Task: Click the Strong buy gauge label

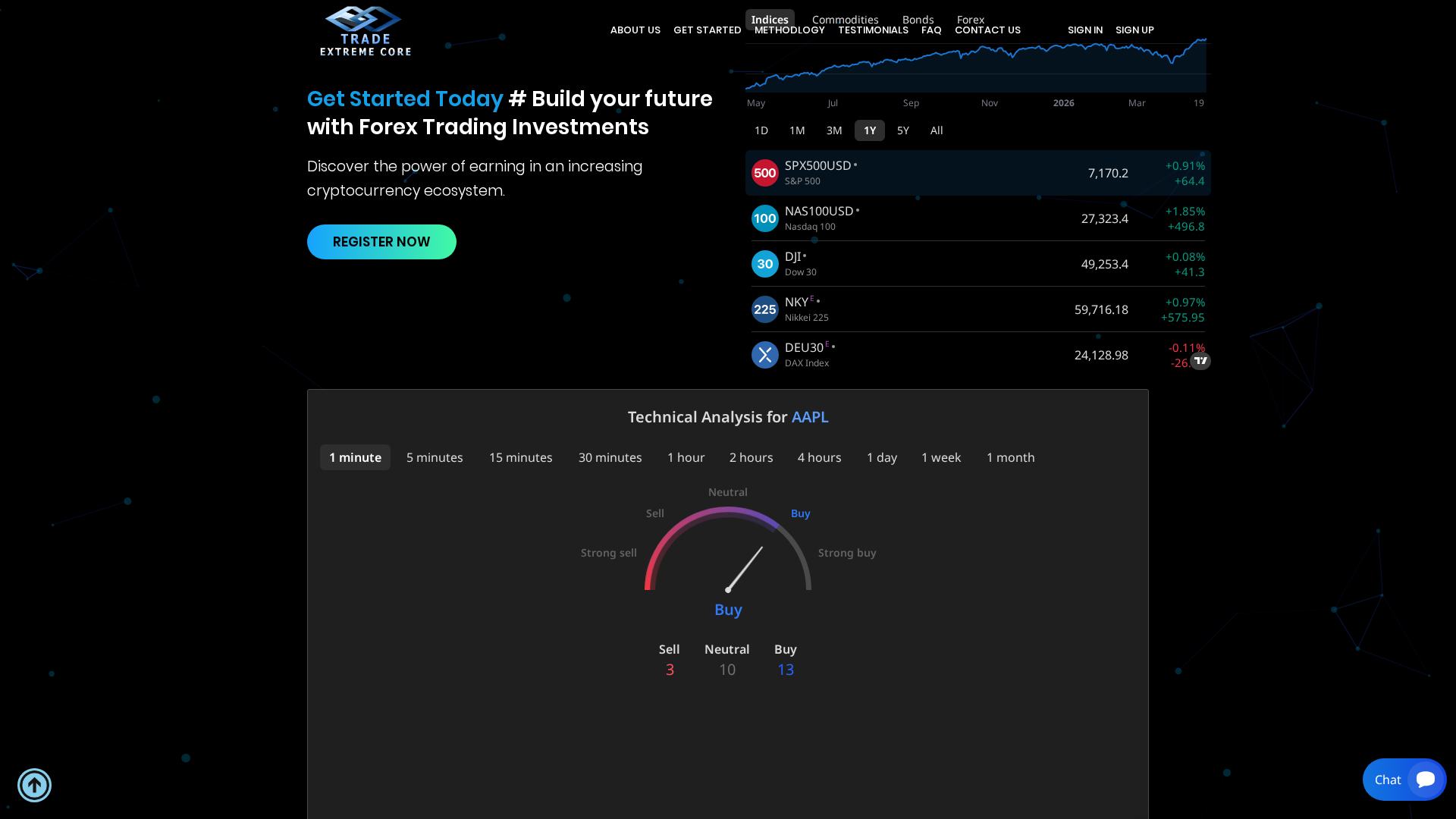Action: 847,553
